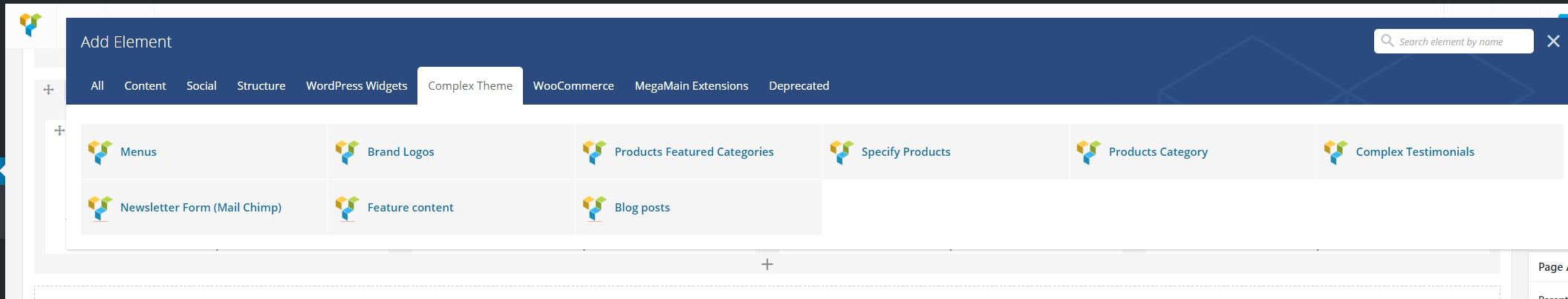Click the Blog posts element icon
The height and width of the screenshot is (299, 1568).
coord(594,208)
